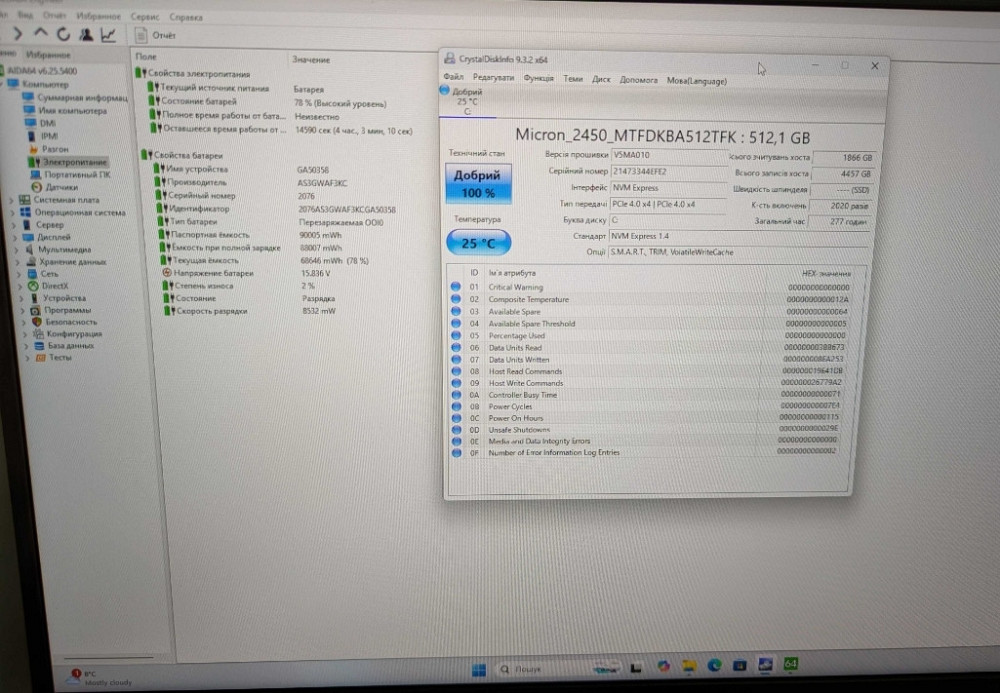Open the Мова(Language) menu

tap(697, 80)
